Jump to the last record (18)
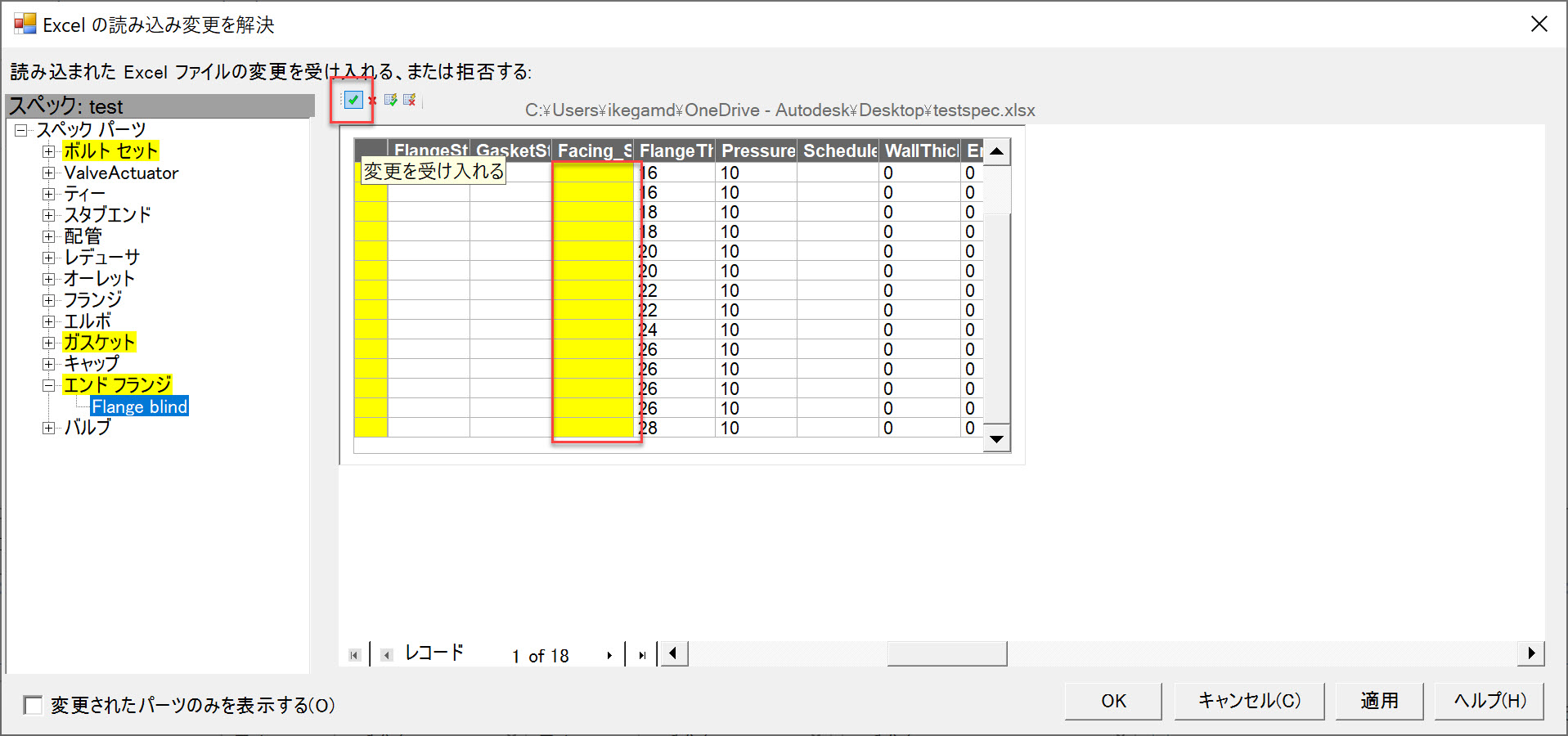 641,654
